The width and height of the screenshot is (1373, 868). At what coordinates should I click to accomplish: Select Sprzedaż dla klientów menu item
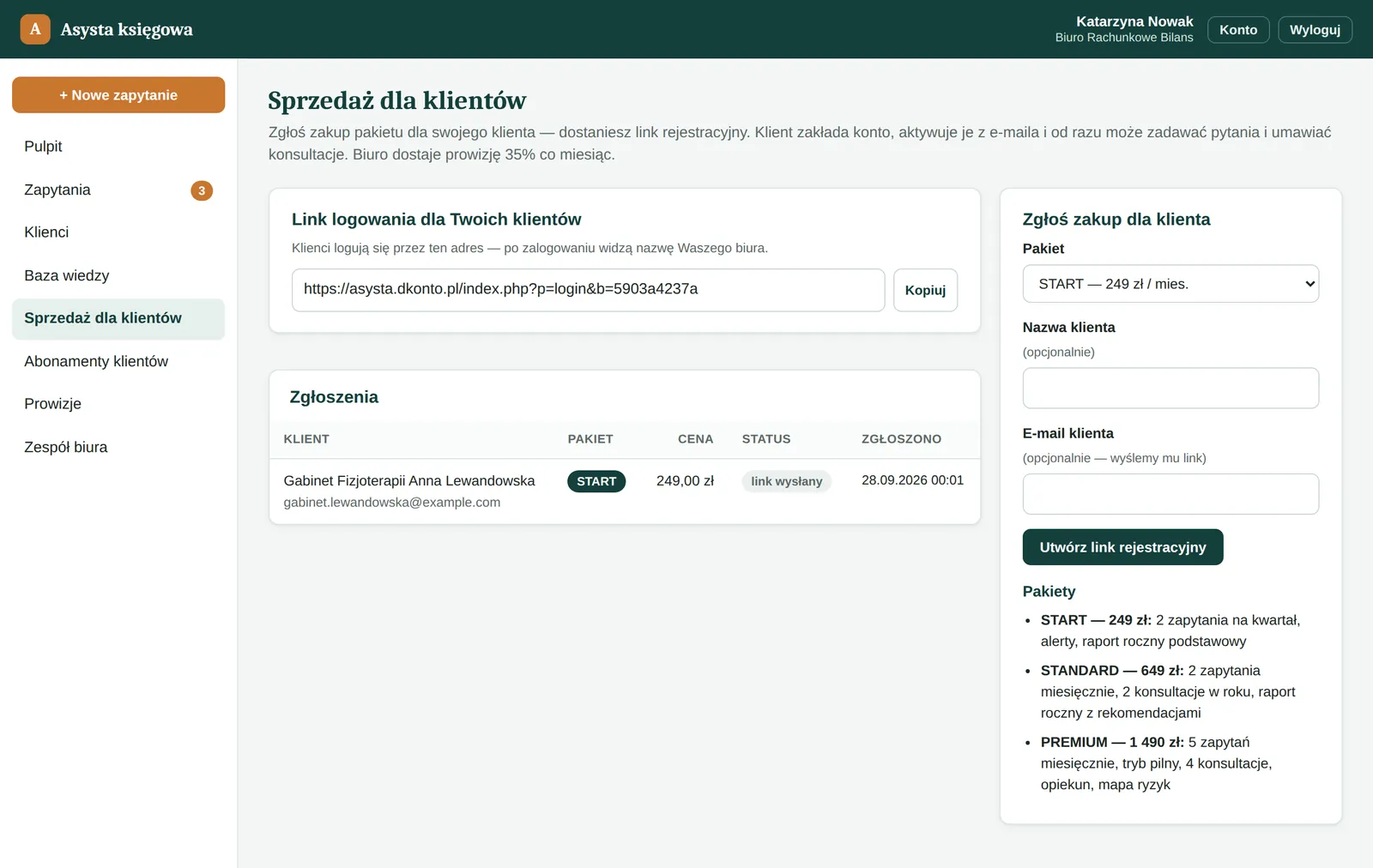point(118,318)
